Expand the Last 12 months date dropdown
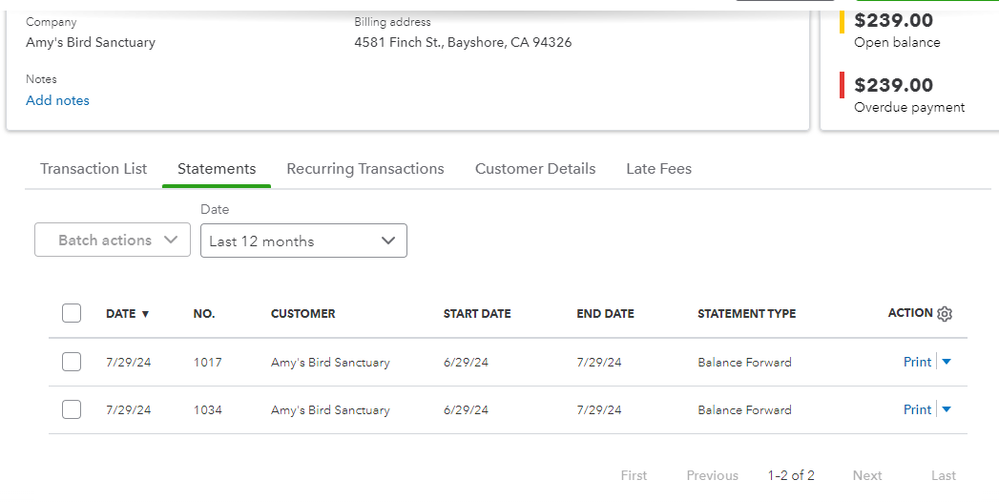 point(303,241)
